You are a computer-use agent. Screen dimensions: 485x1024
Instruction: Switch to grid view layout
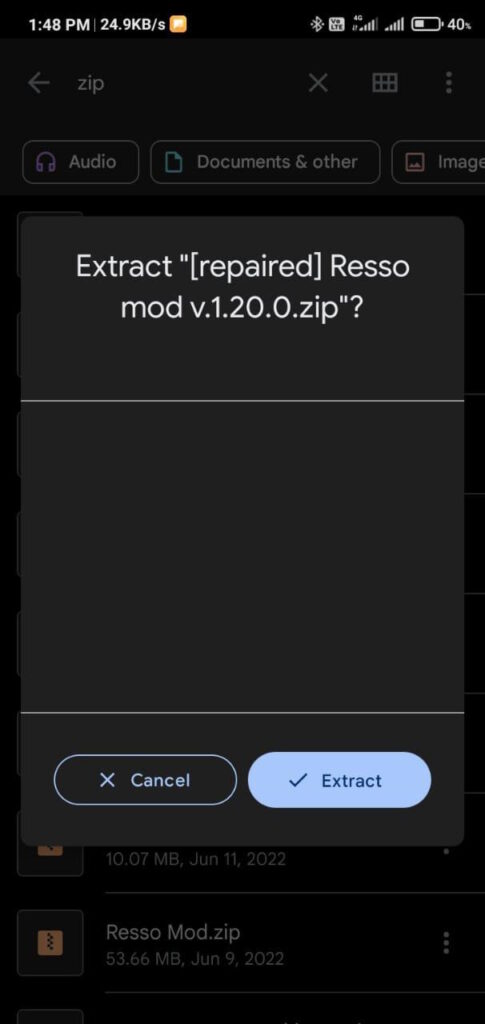pyautogui.click(x=384, y=83)
